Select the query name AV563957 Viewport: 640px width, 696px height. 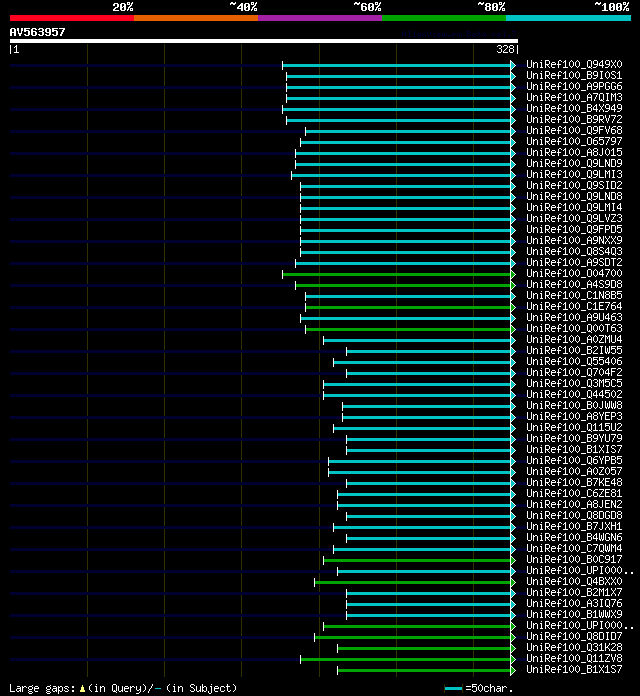pyautogui.click(x=37, y=32)
